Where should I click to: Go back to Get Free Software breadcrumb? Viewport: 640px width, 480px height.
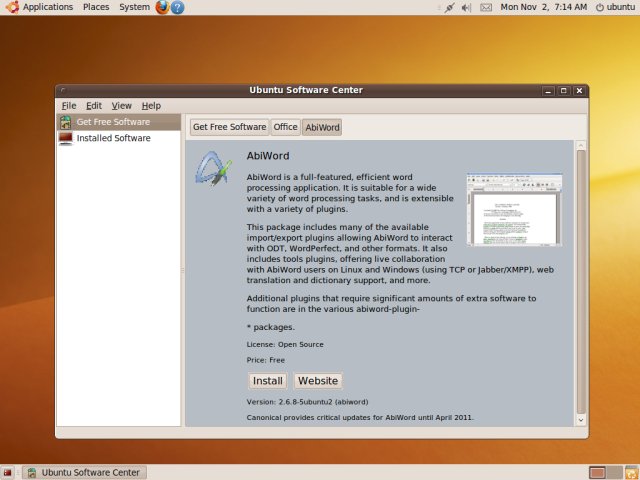point(229,127)
